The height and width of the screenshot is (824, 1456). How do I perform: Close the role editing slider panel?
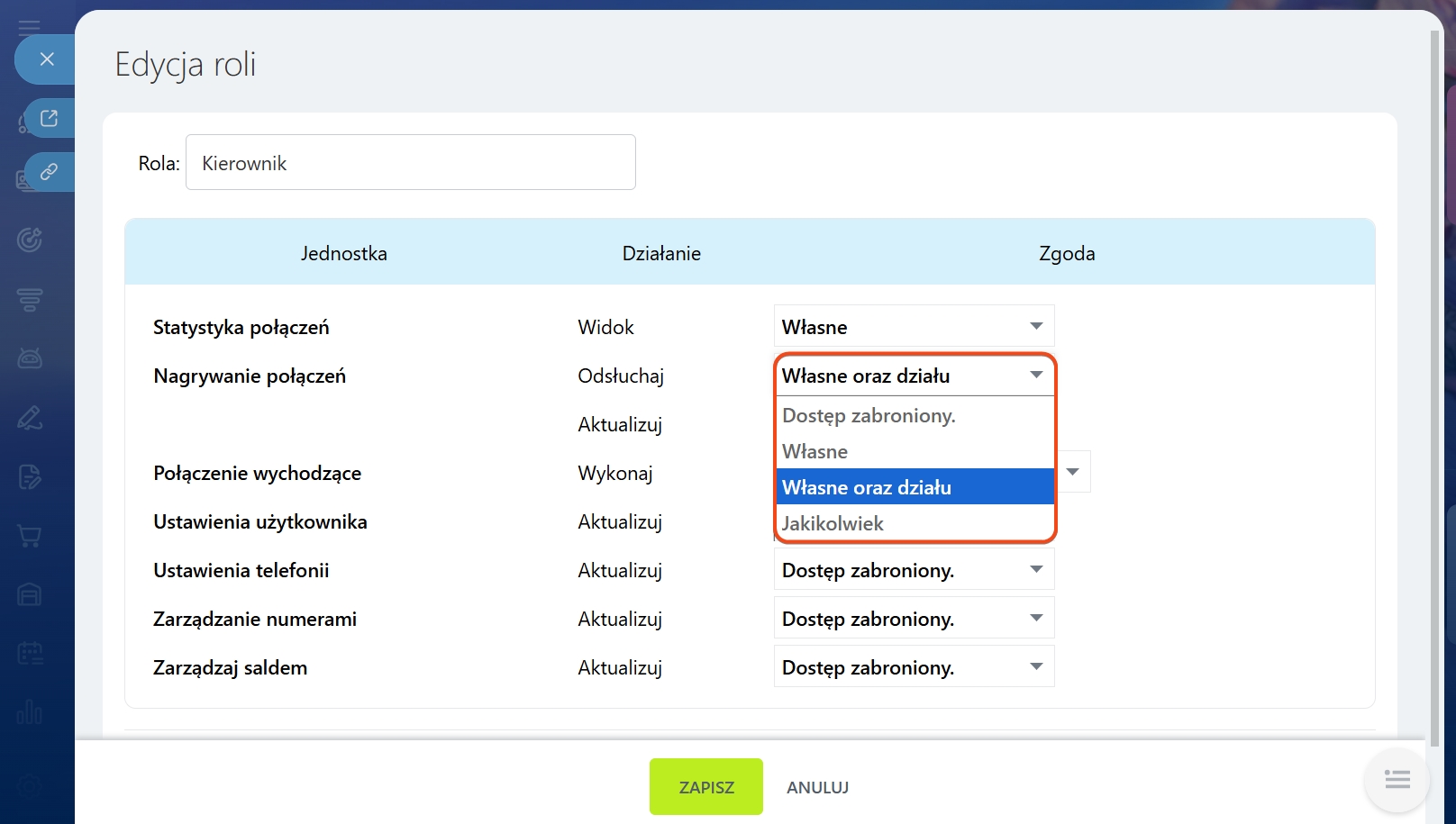pos(47,59)
